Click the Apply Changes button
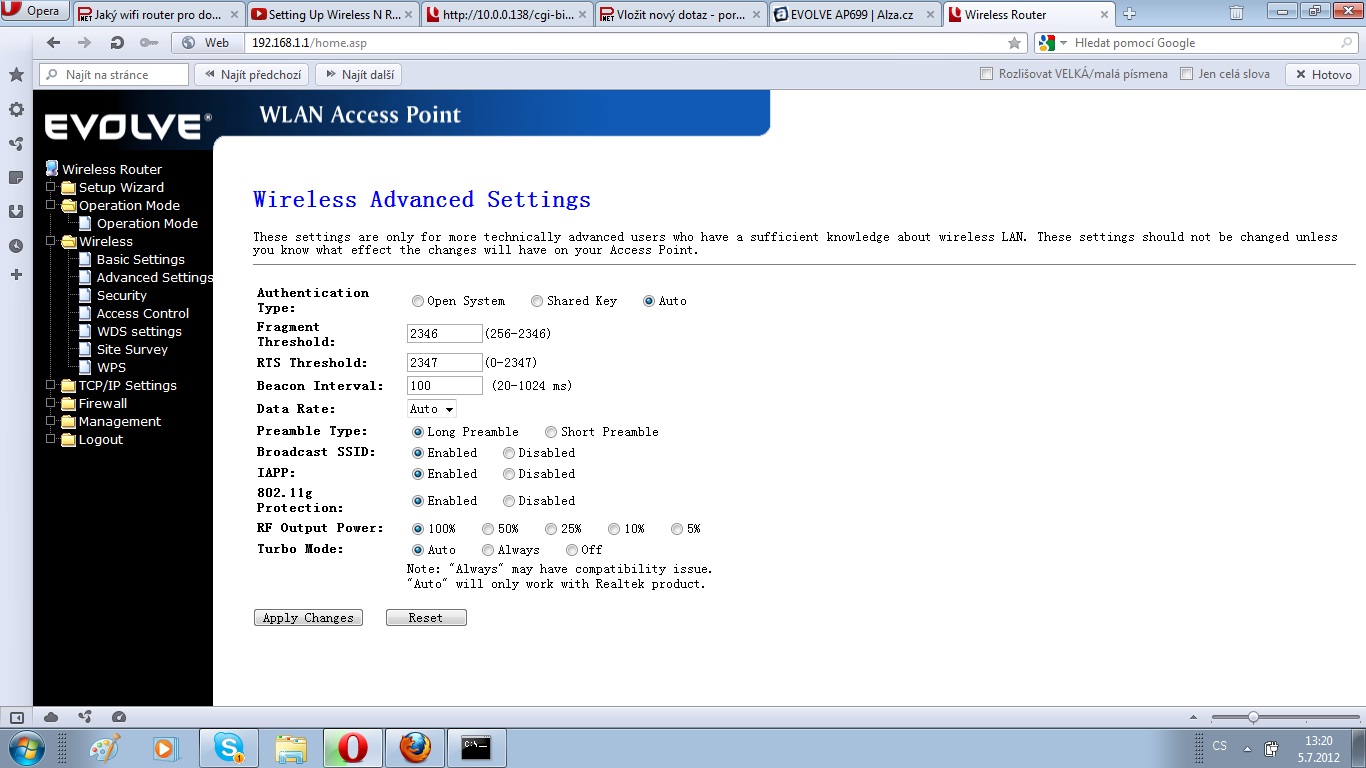 coord(308,618)
